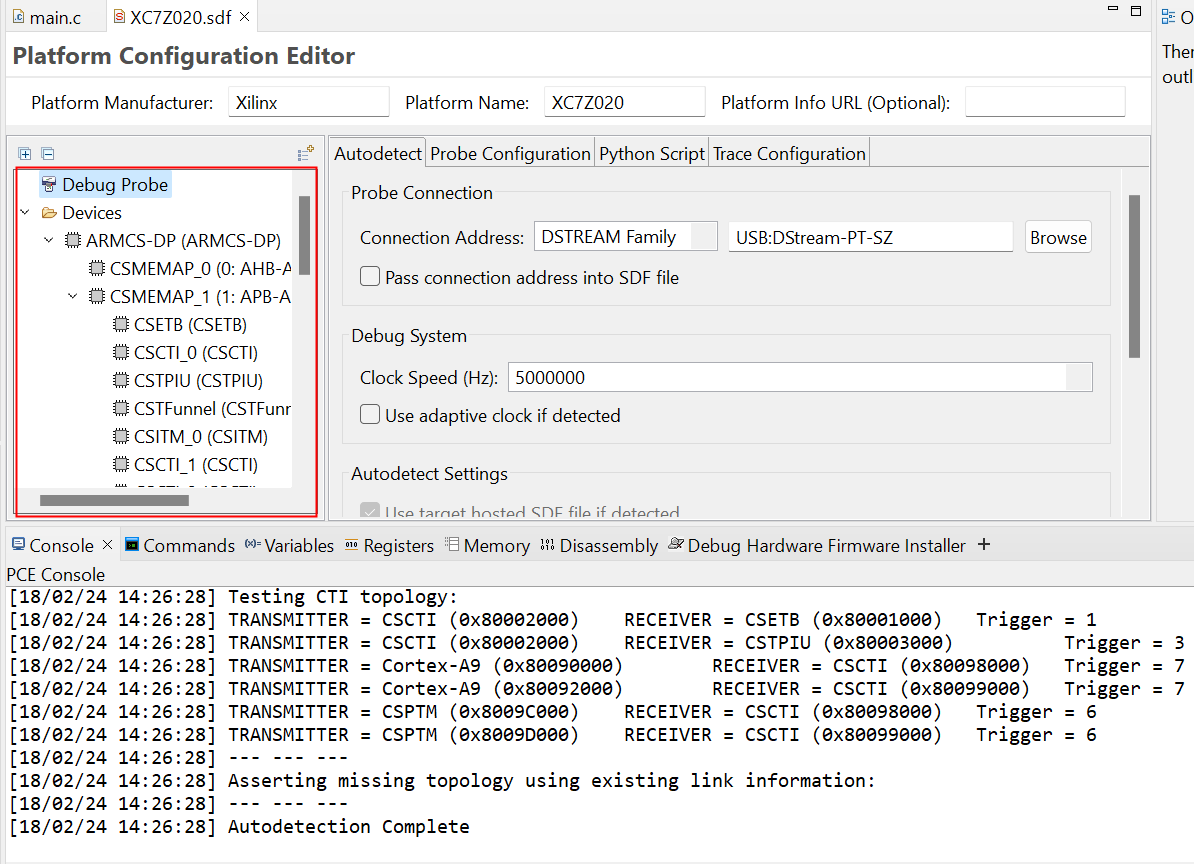Toggle Use adaptive clock if detected

370,415
